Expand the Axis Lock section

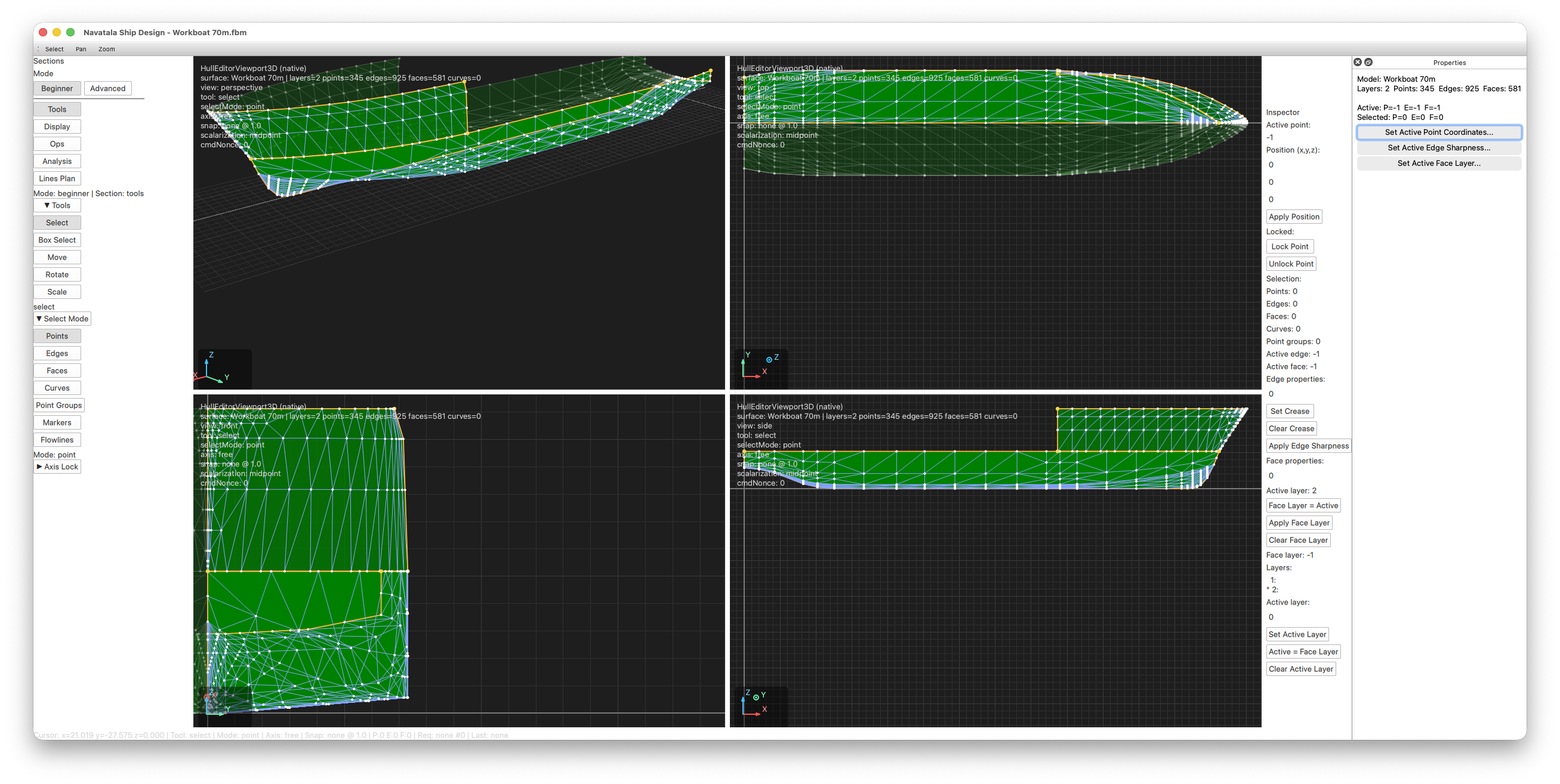(57, 466)
